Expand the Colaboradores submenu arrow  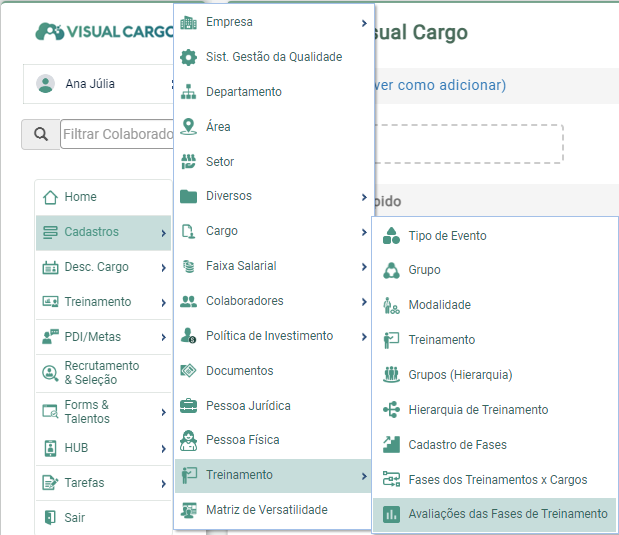pyautogui.click(x=364, y=302)
